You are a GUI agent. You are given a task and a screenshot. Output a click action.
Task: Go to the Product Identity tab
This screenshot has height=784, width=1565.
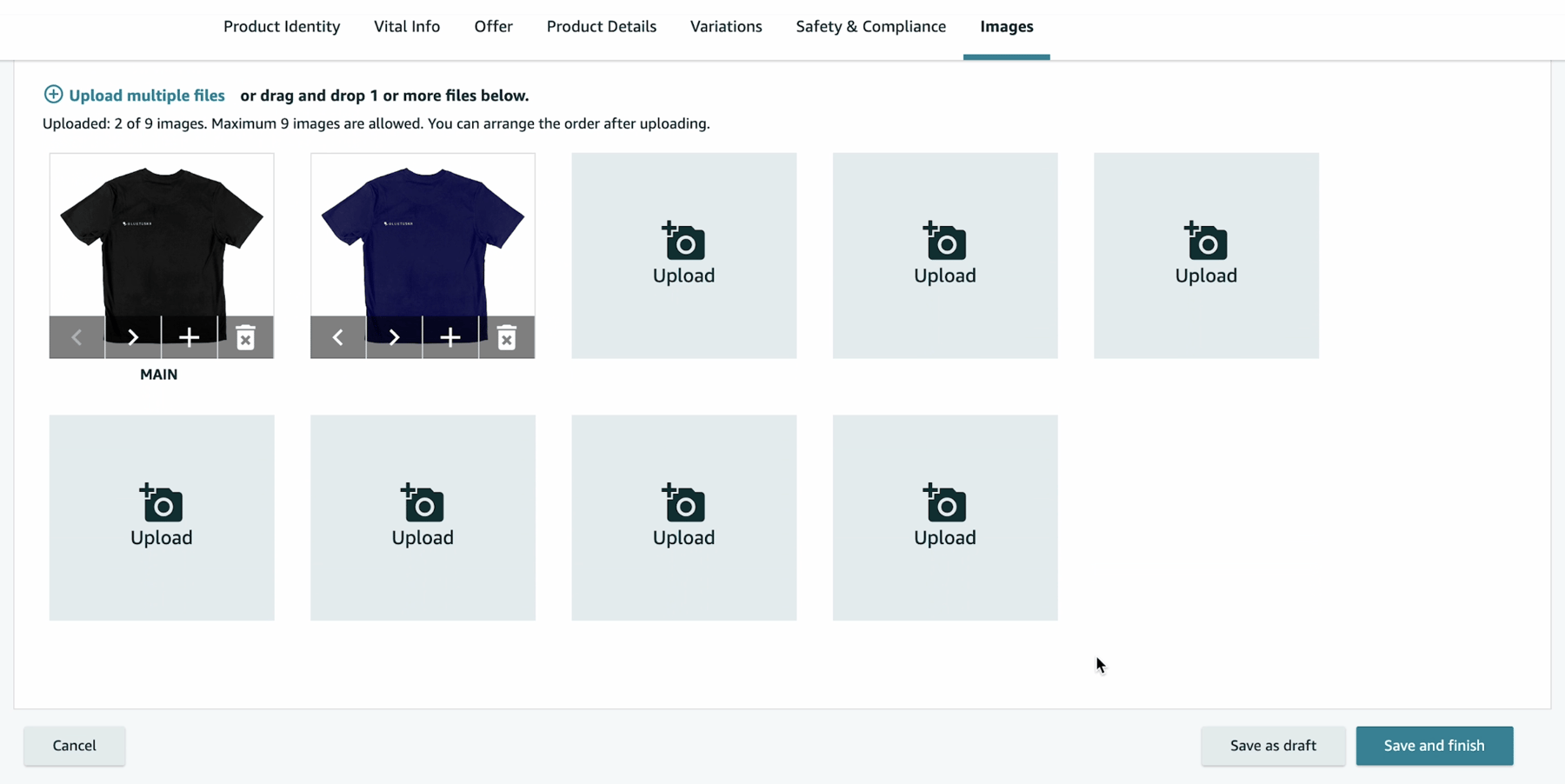(x=281, y=26)
